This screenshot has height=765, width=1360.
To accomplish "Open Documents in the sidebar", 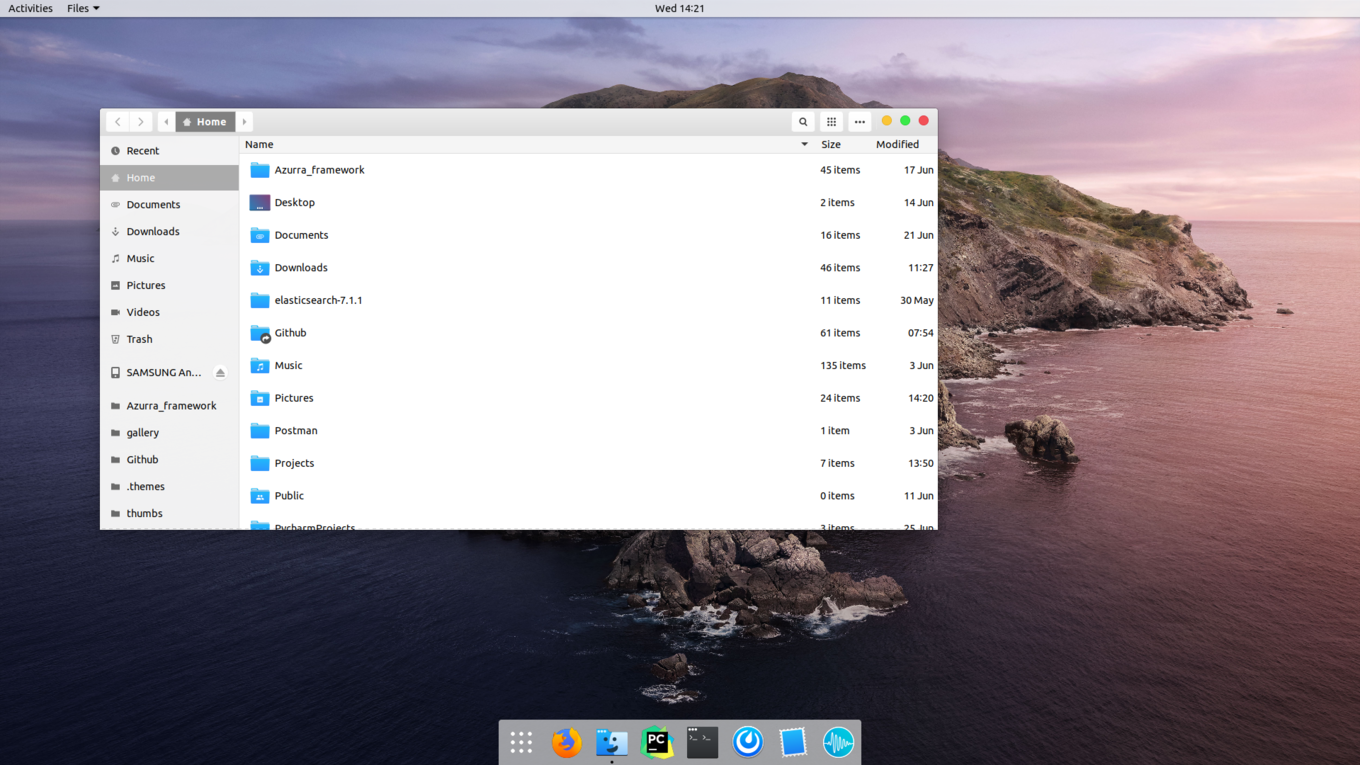I will point(169,205).
